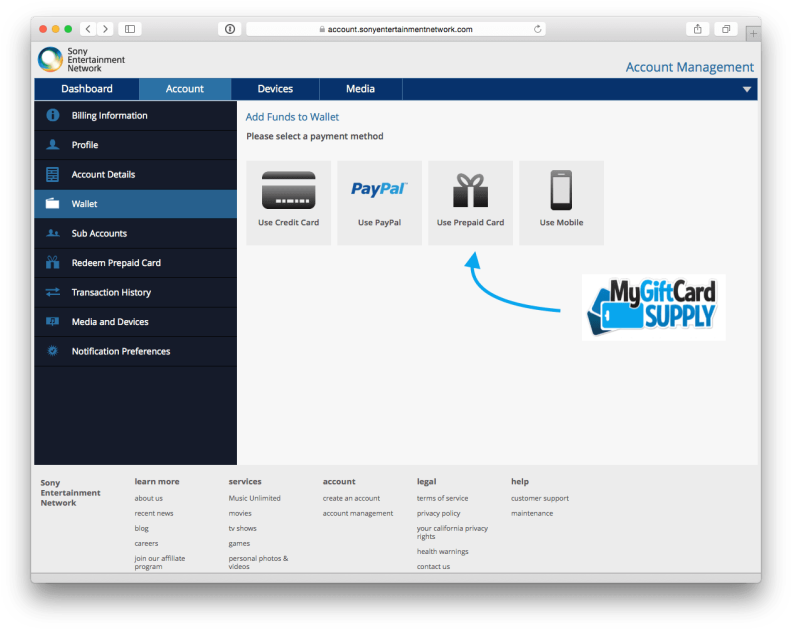Switch to the Account tab
The width and height of the screenshot is (791, 629).
click(185, 89)
